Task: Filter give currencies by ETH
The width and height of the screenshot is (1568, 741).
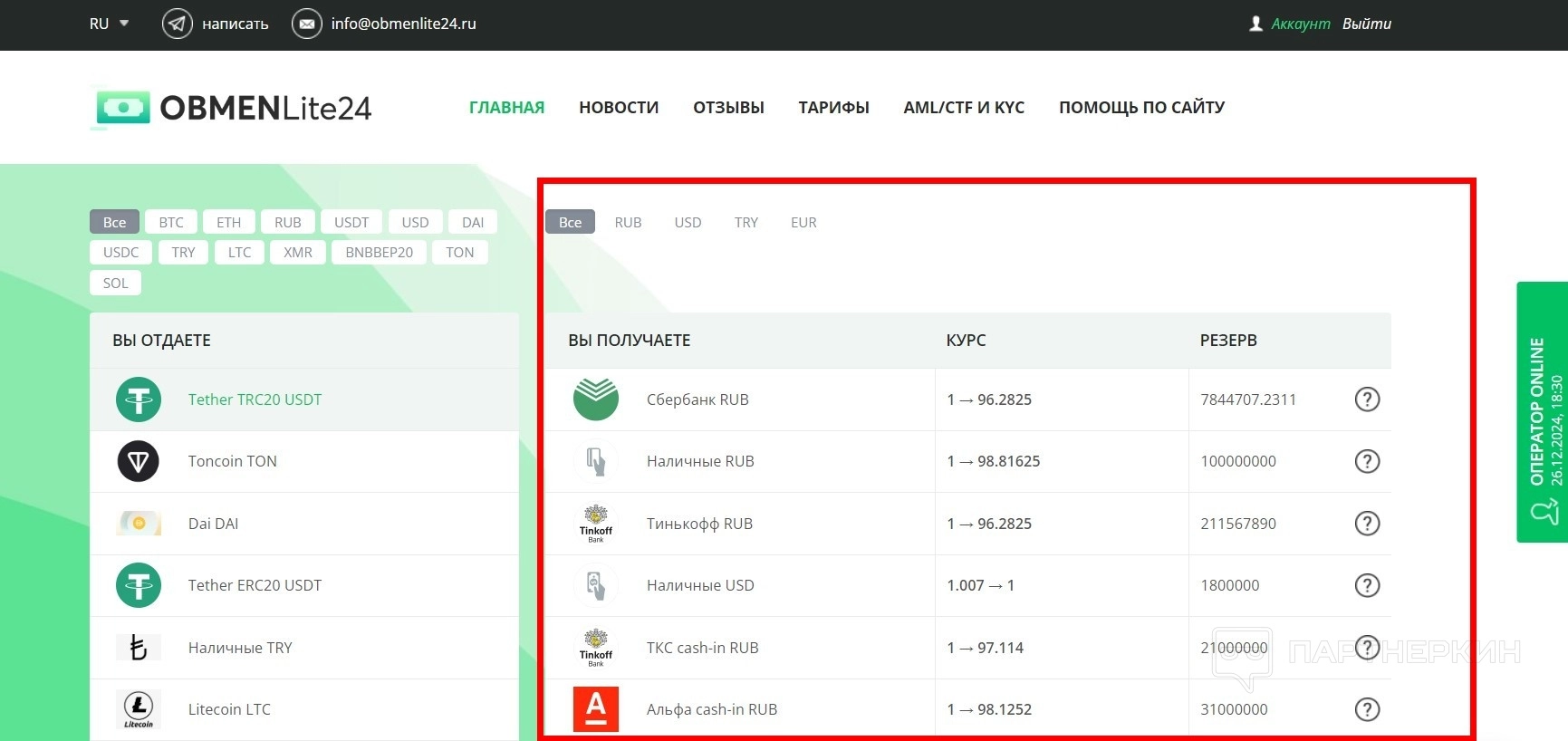Action: tap(229, 222)
